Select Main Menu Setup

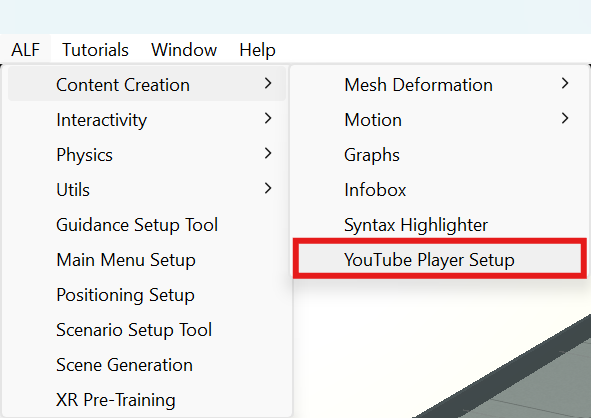(147, 260)
